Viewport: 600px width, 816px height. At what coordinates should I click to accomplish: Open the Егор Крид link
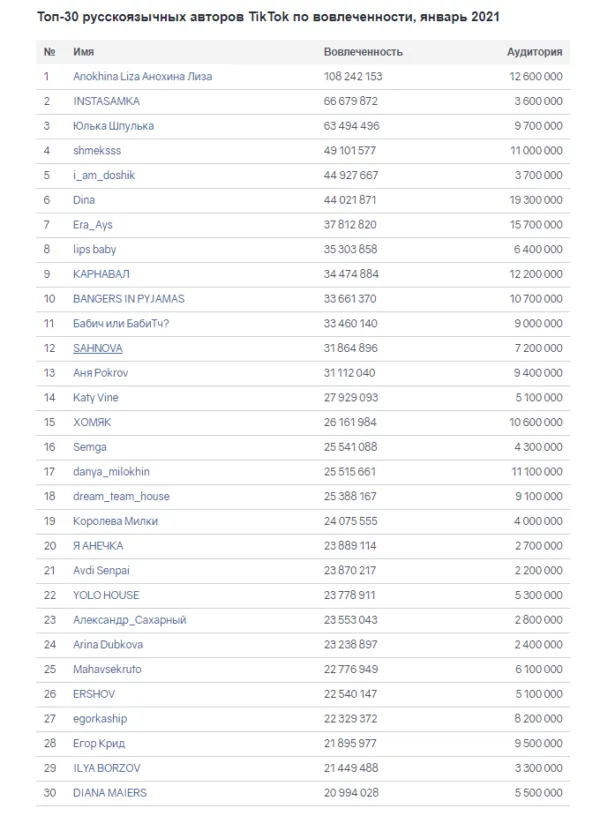[99, 743]
